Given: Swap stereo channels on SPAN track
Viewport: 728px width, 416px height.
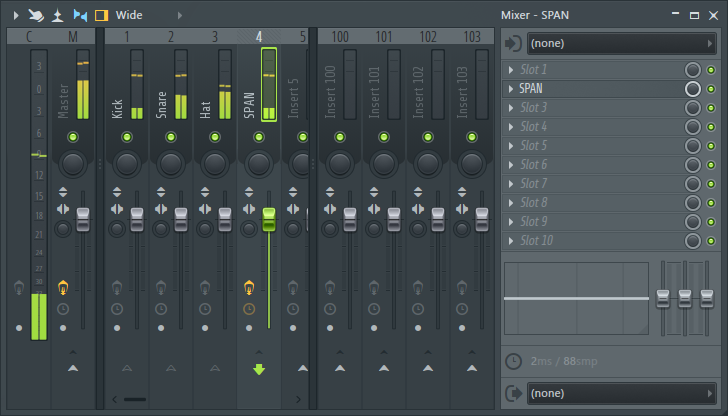Looking at the screenshot, I should (x=249, y=209).
